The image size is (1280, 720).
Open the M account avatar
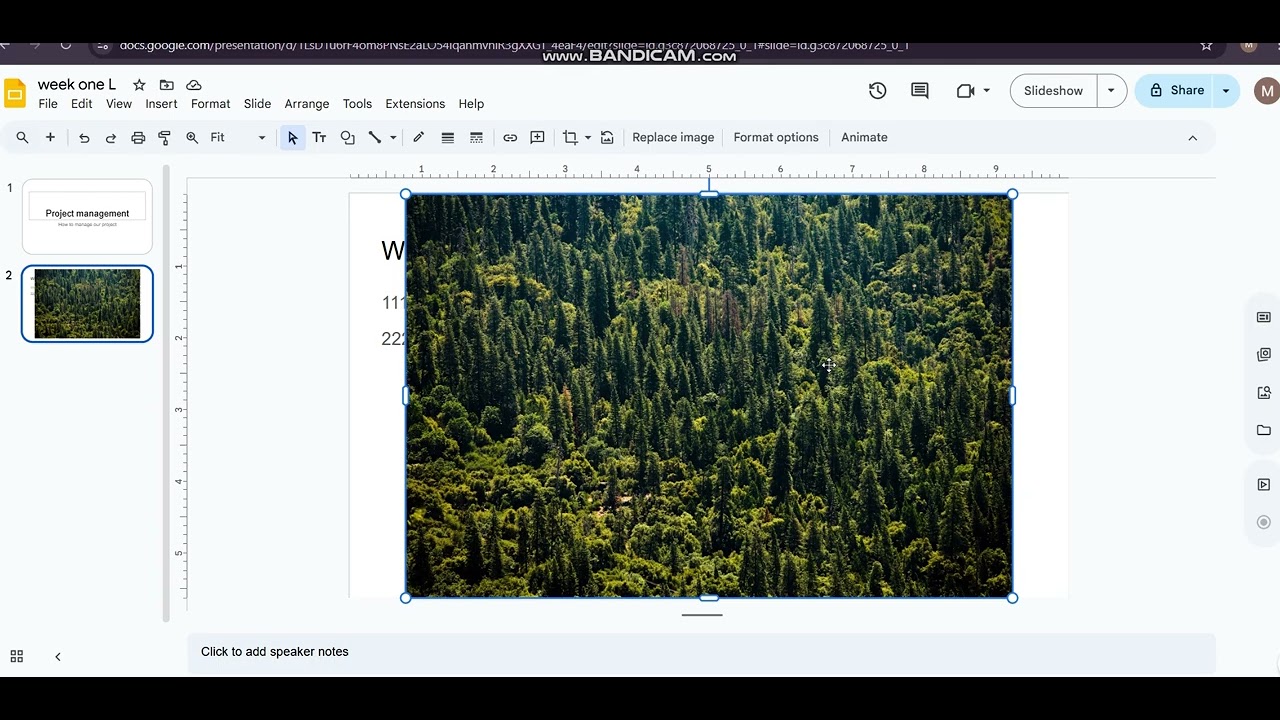1267,91
